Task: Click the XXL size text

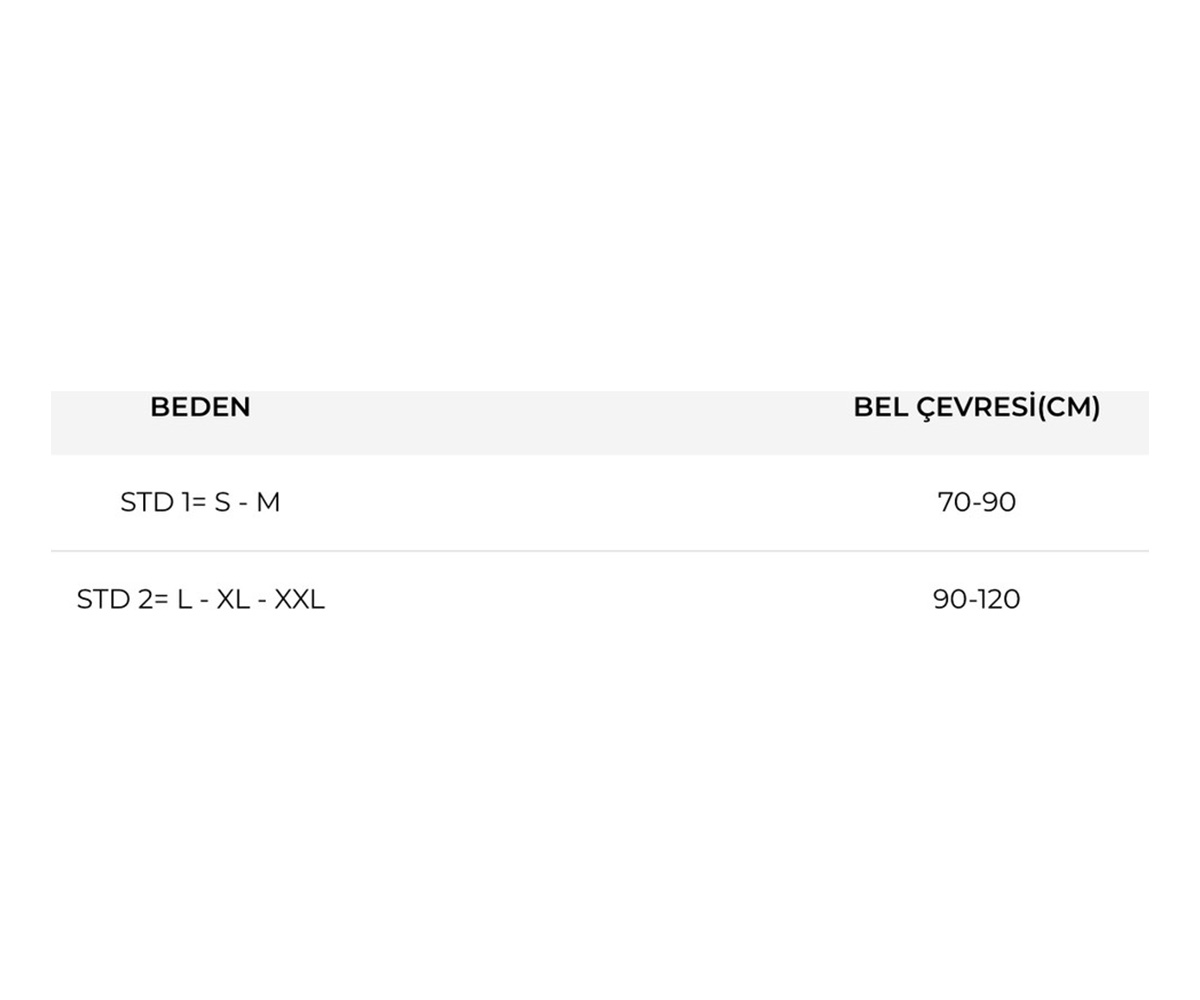Action: [299, 599]
